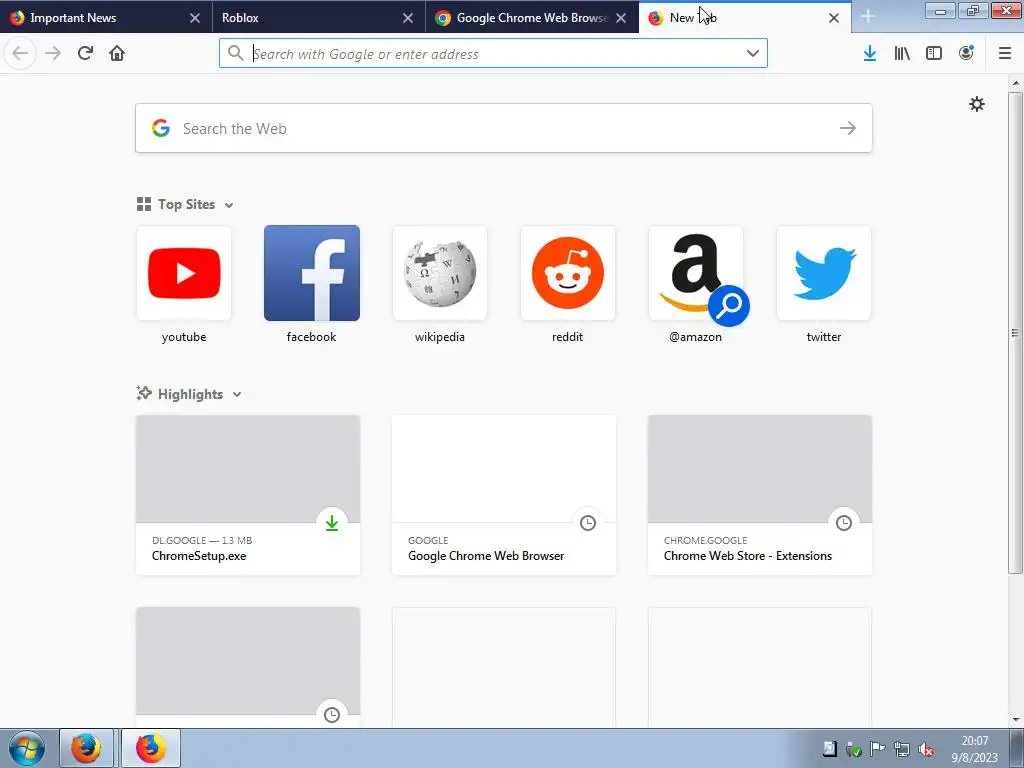1024x768 pixels.
Task: Toggle the sidebar view icon
Action: pos(934,53)
